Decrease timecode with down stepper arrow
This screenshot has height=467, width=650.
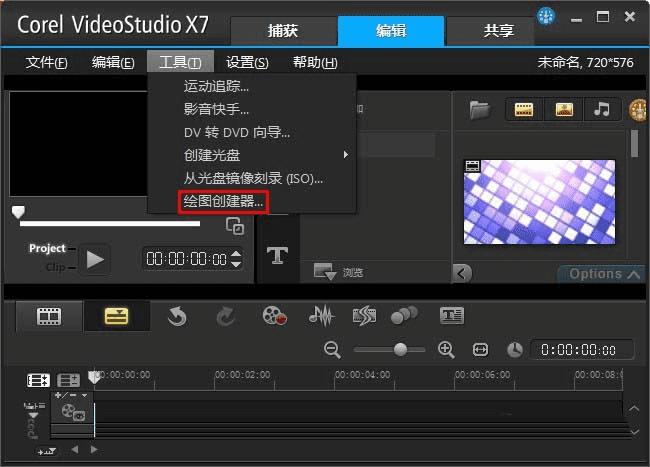click(236, 264)
